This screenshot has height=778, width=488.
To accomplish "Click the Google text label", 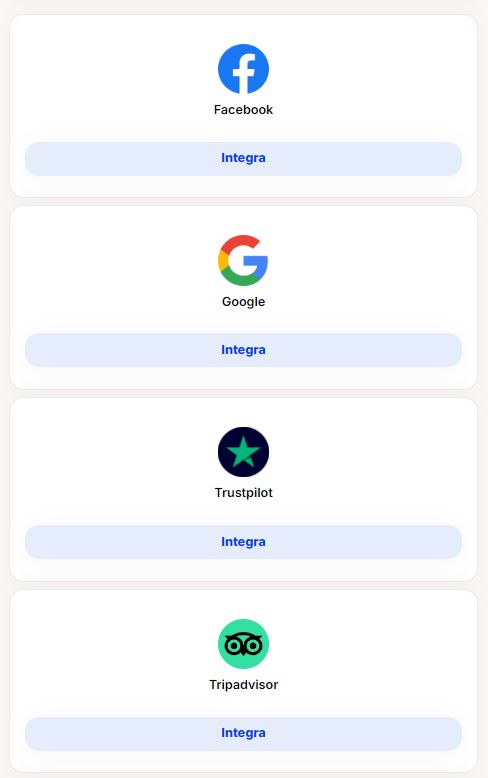I will (244, 302).
